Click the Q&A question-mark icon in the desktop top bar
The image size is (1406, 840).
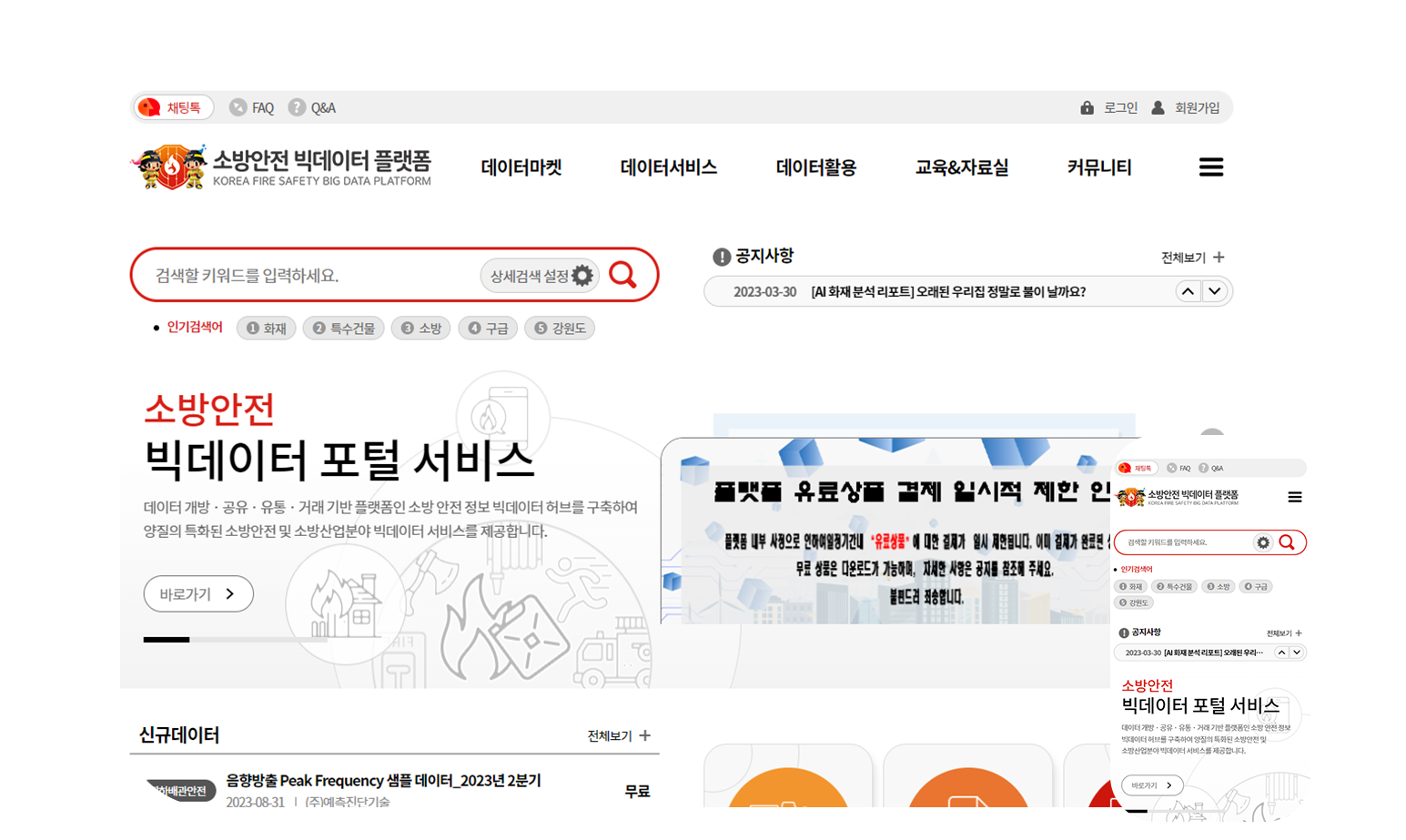tap(297, 107)
